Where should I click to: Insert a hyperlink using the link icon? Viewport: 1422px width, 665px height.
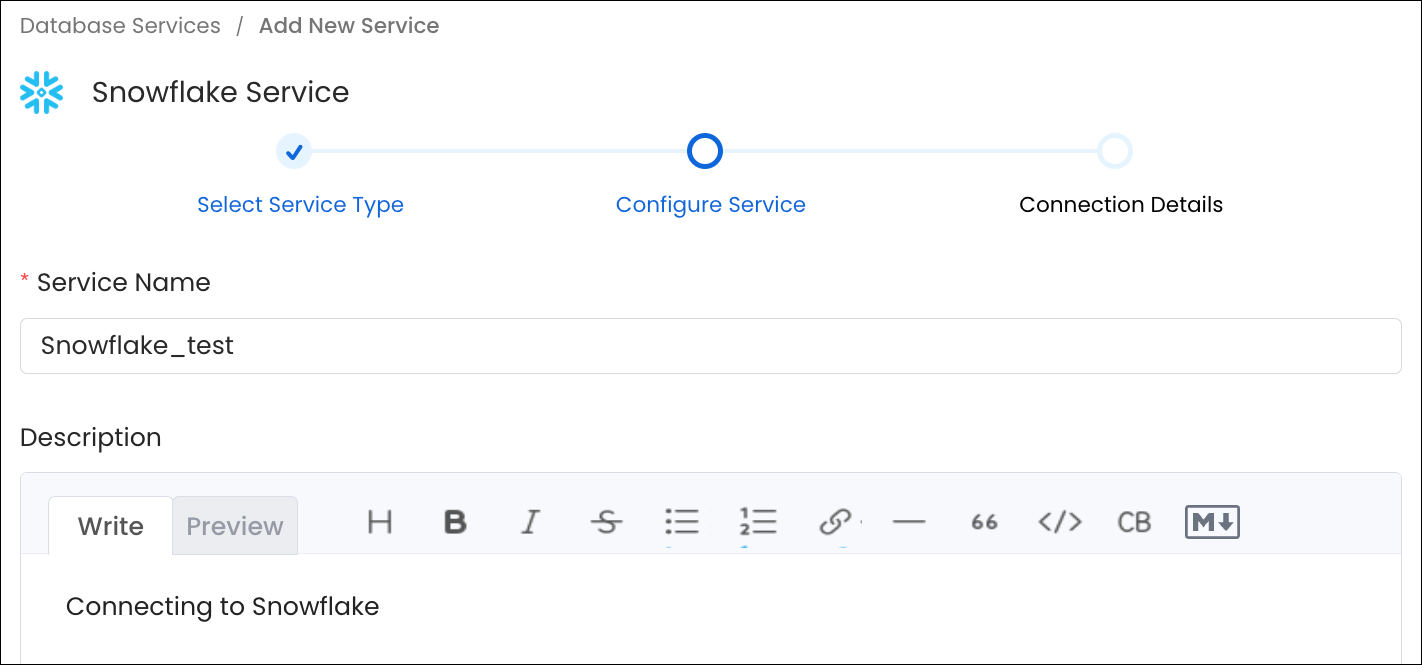(835, 521)
